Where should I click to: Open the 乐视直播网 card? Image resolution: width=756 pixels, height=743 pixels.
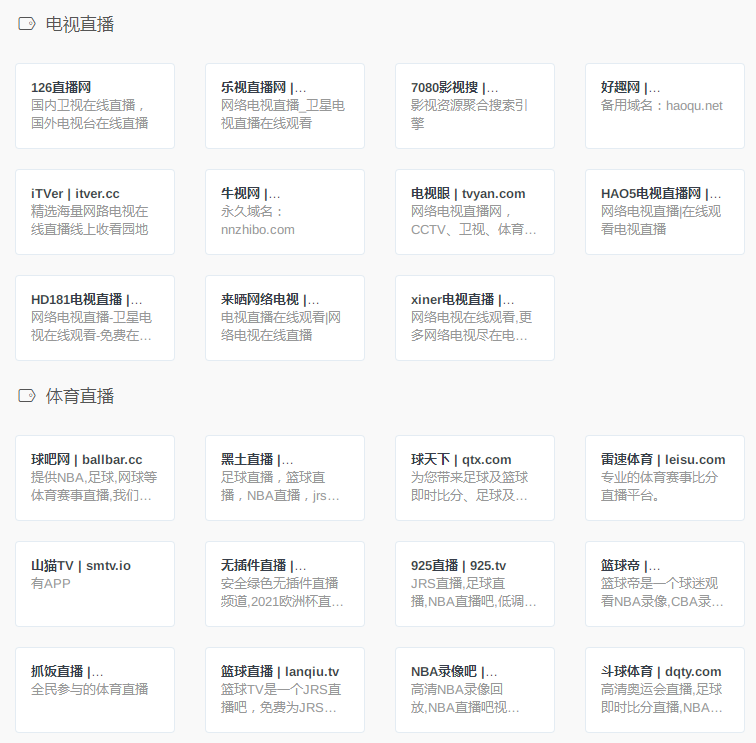tap(285, 106)
